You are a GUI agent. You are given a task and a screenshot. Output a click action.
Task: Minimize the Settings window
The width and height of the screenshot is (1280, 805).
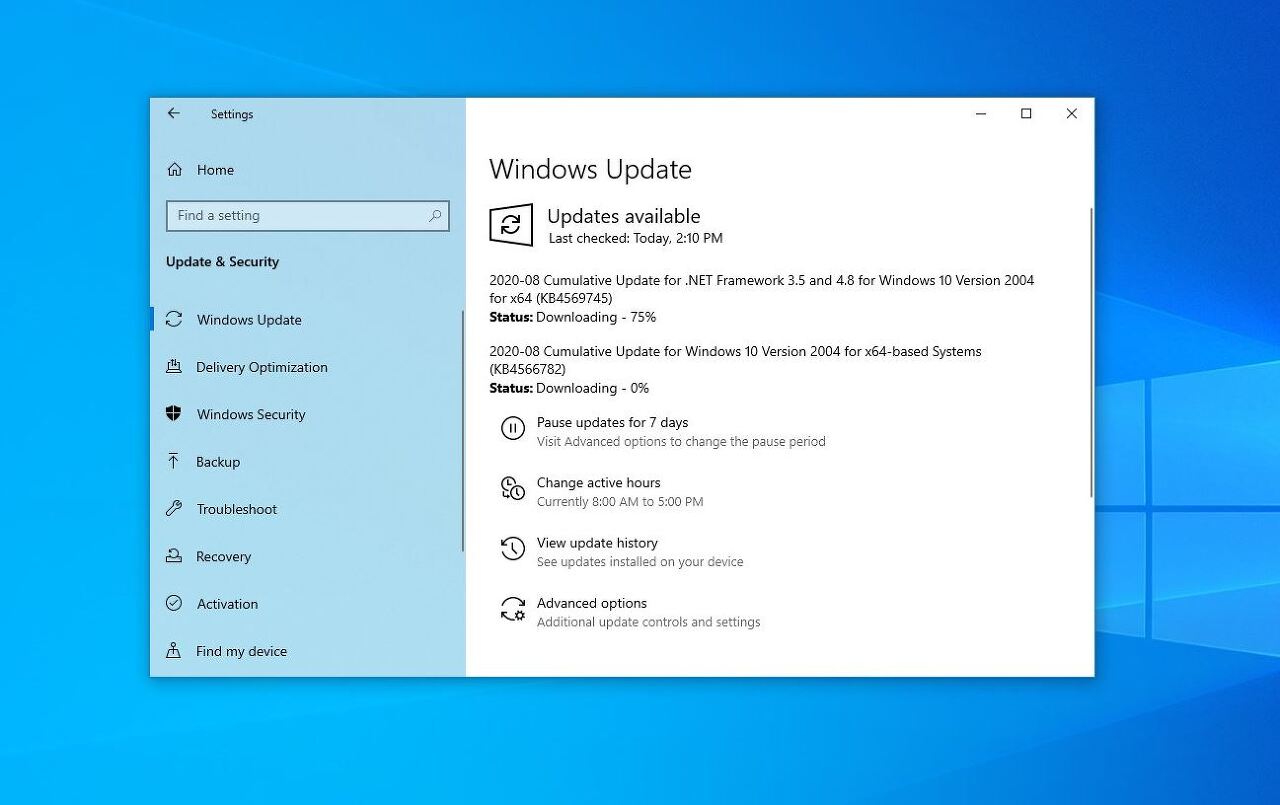[980, 114]
